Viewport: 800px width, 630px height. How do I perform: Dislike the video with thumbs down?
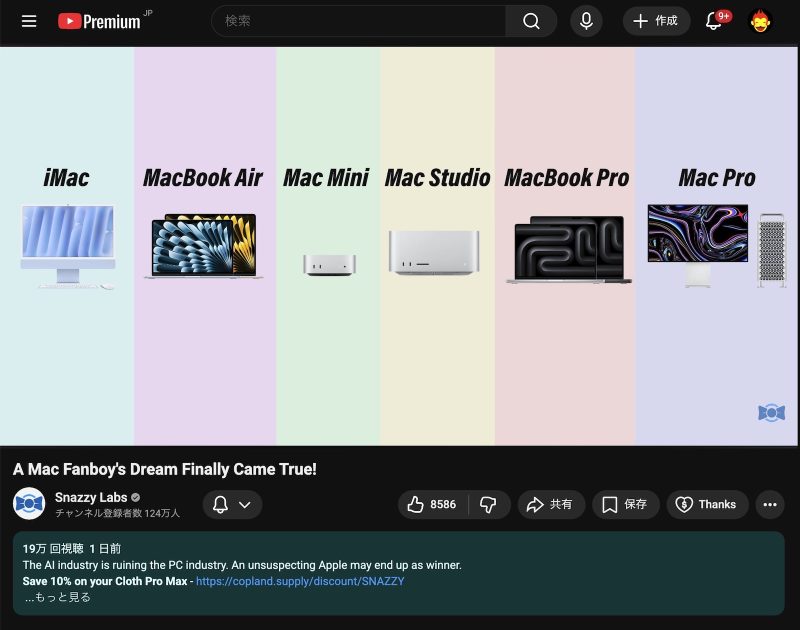[x=489, y=505]
